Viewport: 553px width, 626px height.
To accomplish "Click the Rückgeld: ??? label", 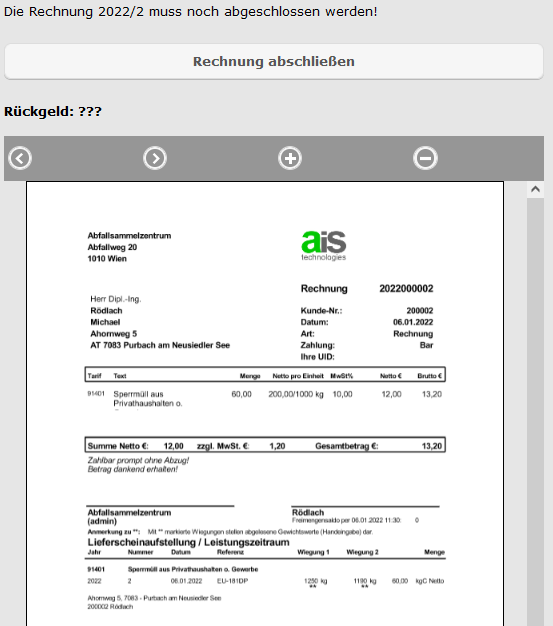I will [53, 111].
